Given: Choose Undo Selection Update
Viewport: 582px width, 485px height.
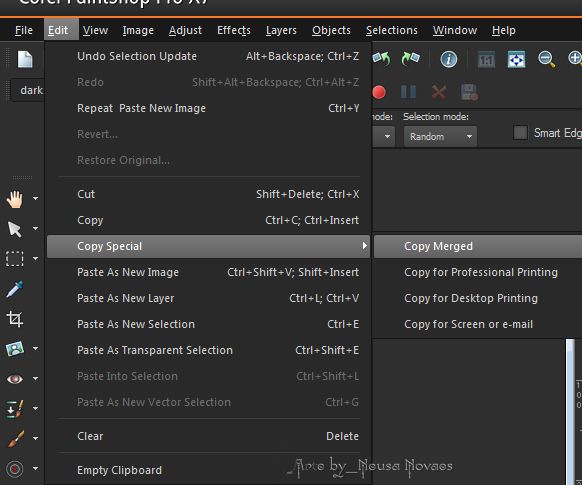Looking at the screenshot, I should point(209,56).
